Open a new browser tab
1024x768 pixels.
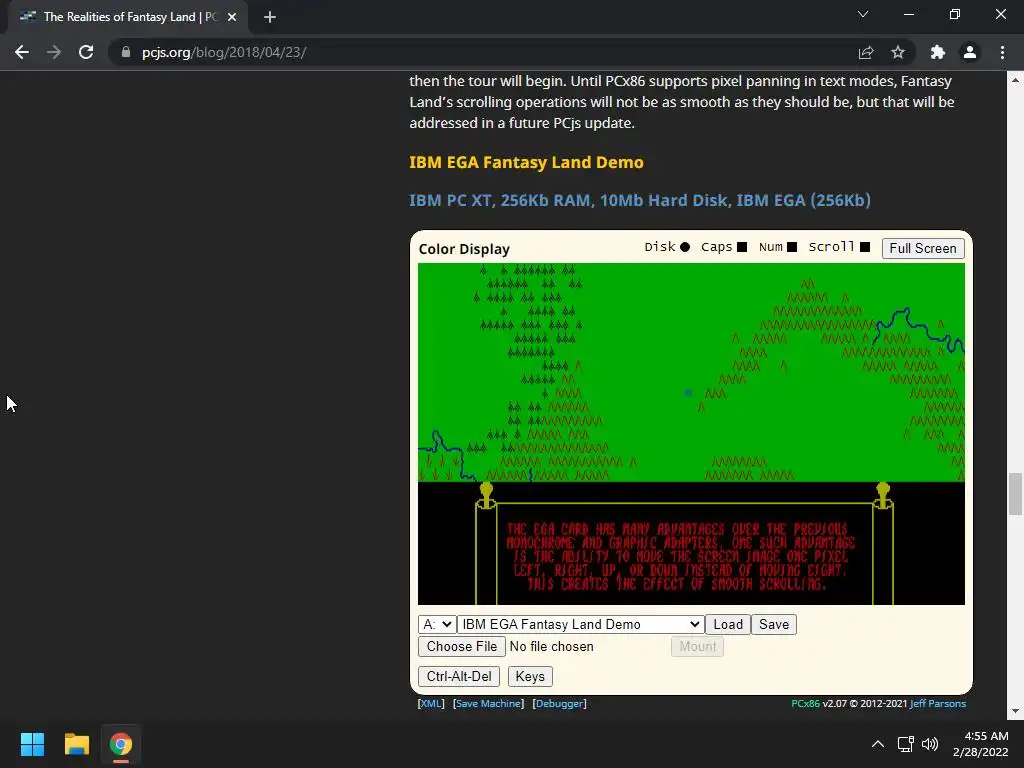point(270,17)
